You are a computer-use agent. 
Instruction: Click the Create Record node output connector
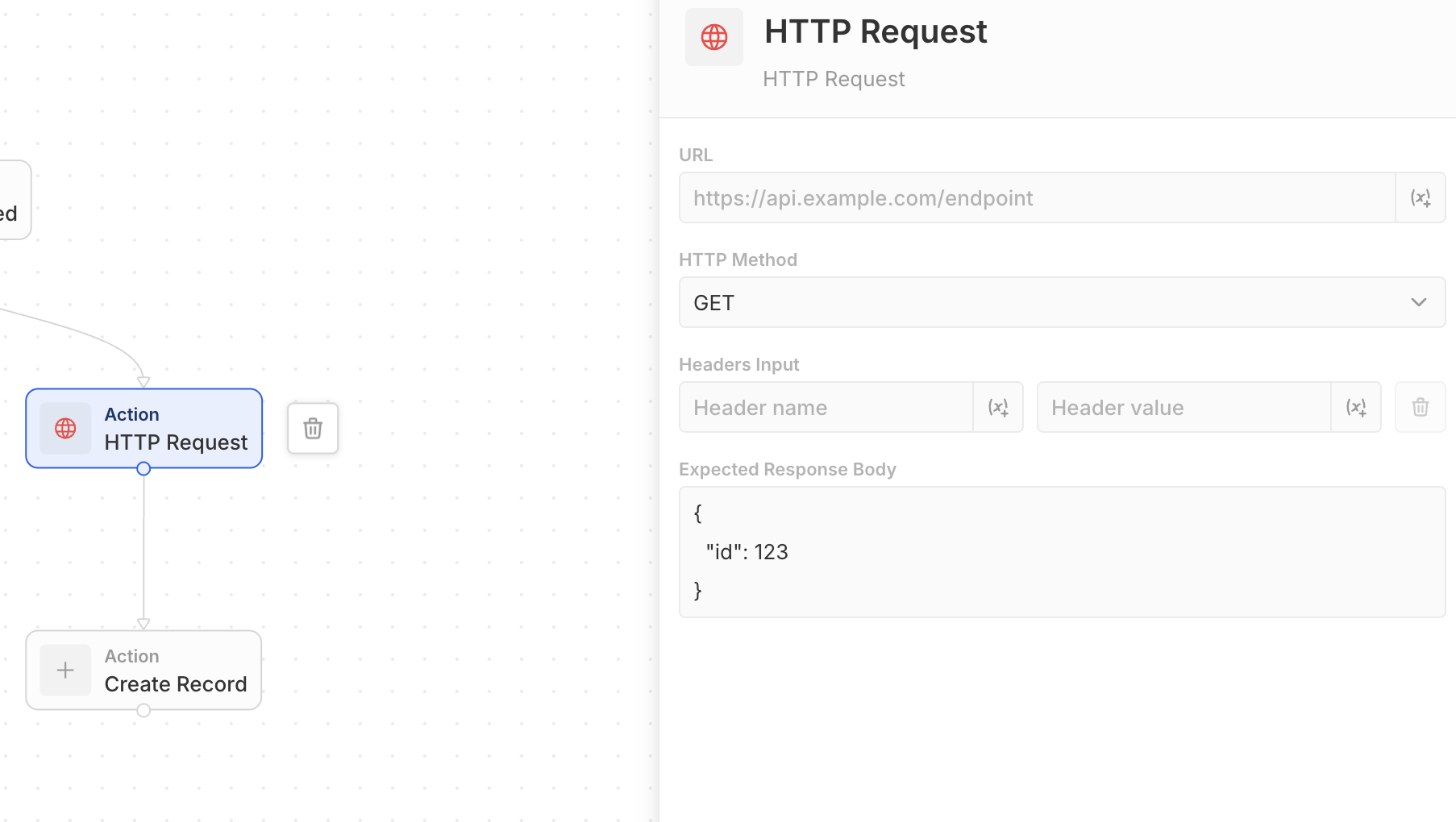(x=144, y=710)
